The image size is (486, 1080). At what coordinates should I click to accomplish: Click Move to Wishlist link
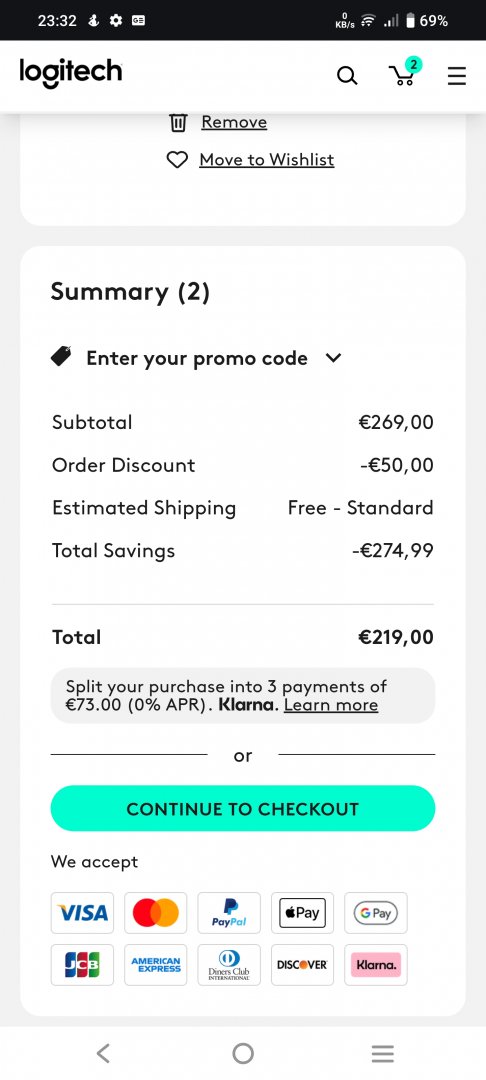pos(266,160)
